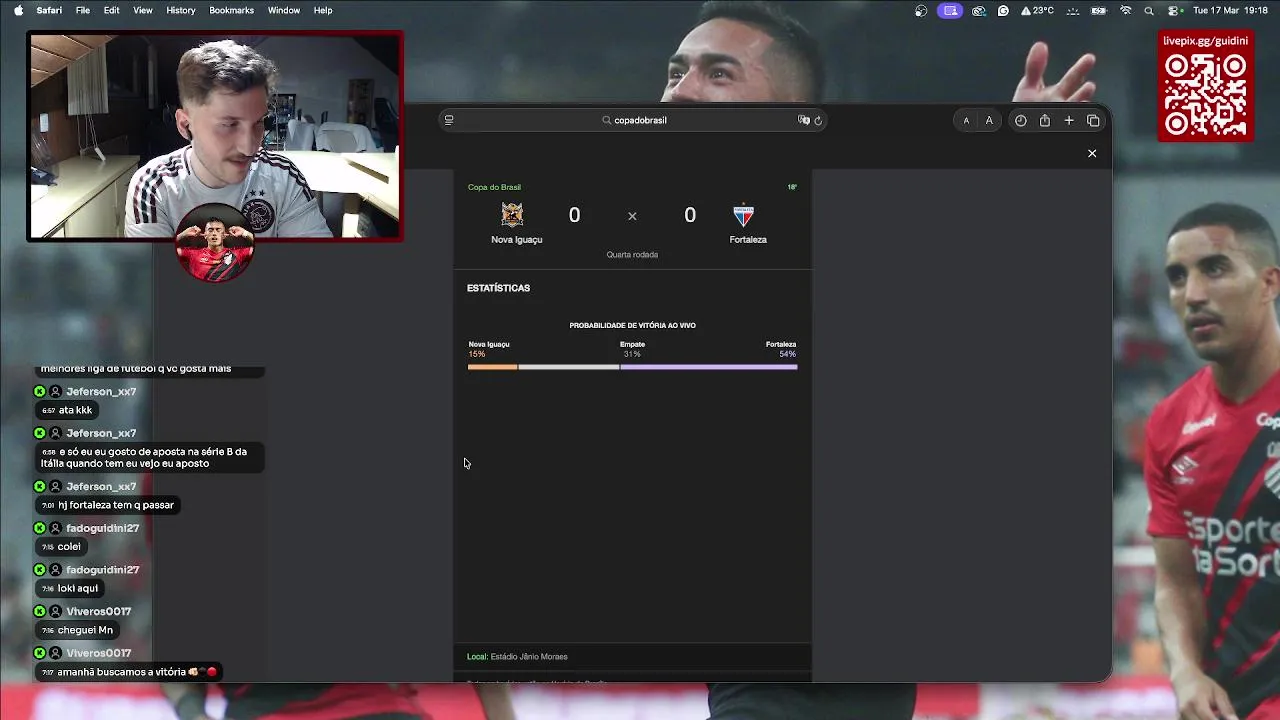Open the Edit menu
The image size is (1280, 720).
click(x=112, y=10)
